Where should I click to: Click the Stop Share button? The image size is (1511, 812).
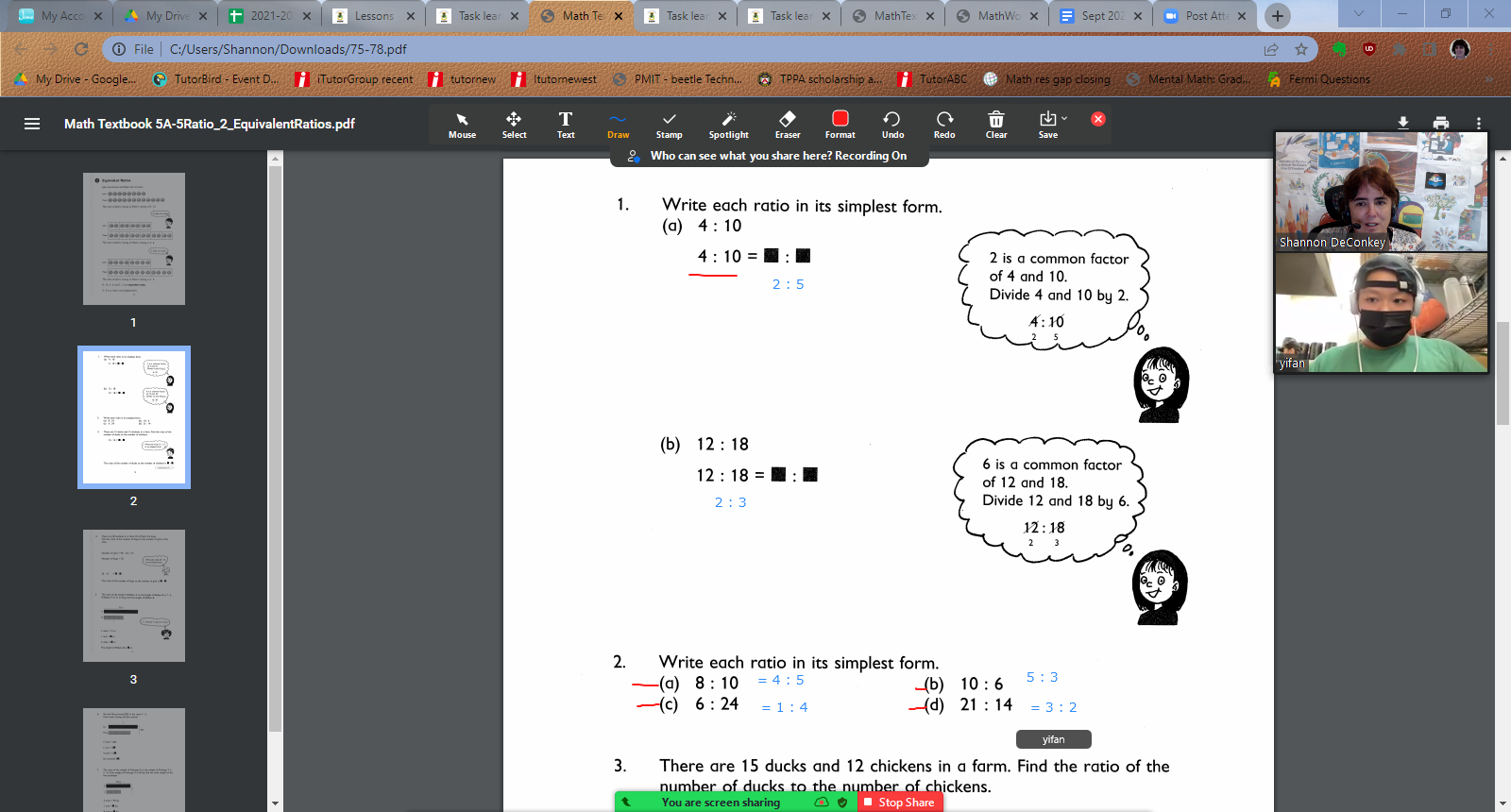(900, 803)
